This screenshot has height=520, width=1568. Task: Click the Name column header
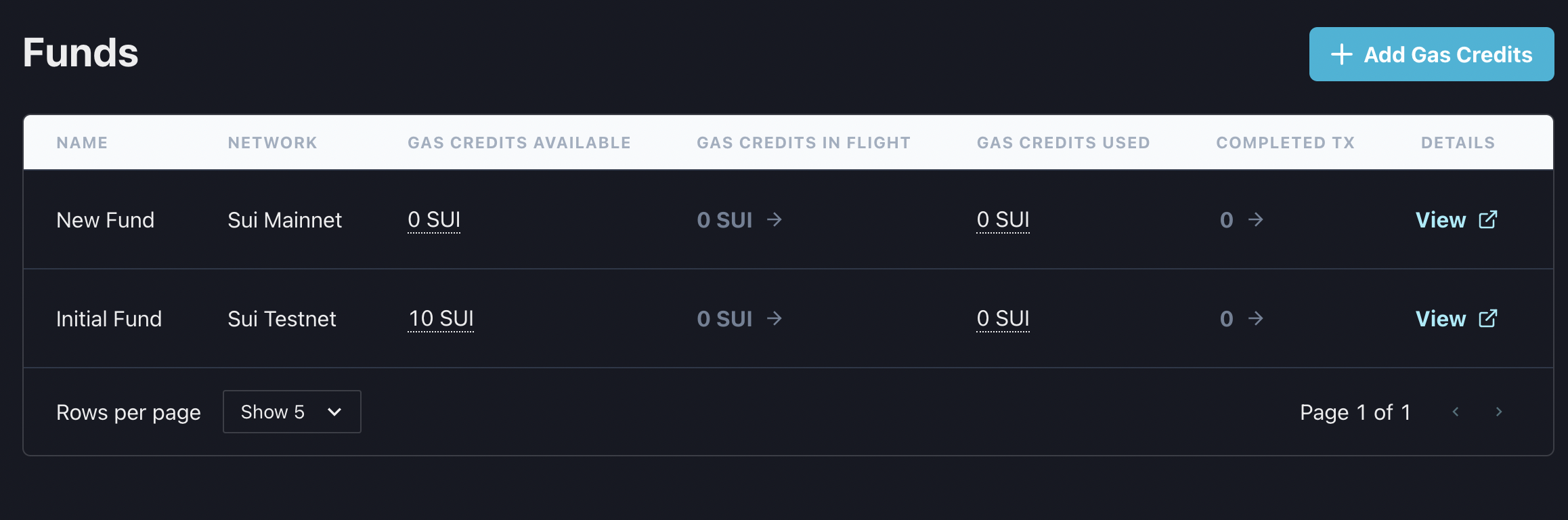(82, 143)
